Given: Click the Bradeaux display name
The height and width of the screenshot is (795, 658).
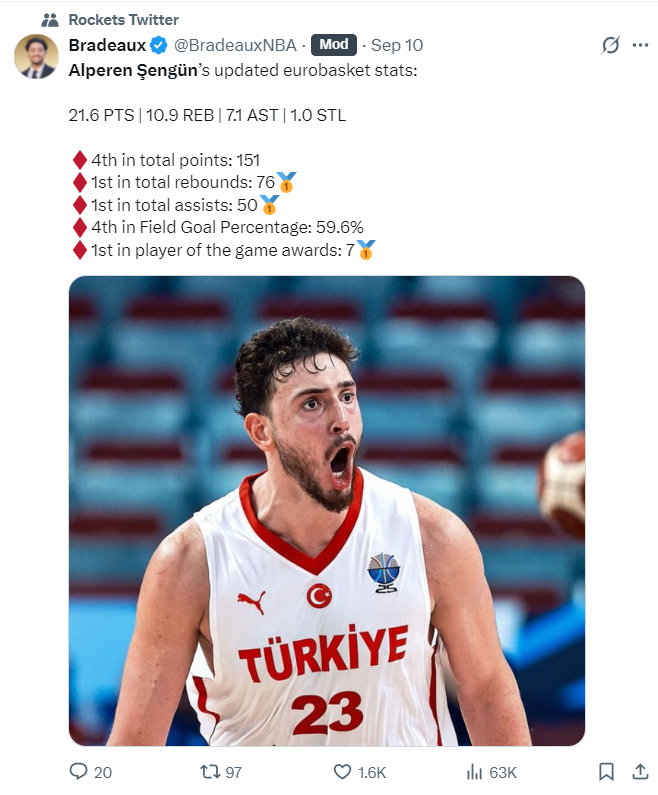Looking at the screenshot, I should tap(107, 45).
